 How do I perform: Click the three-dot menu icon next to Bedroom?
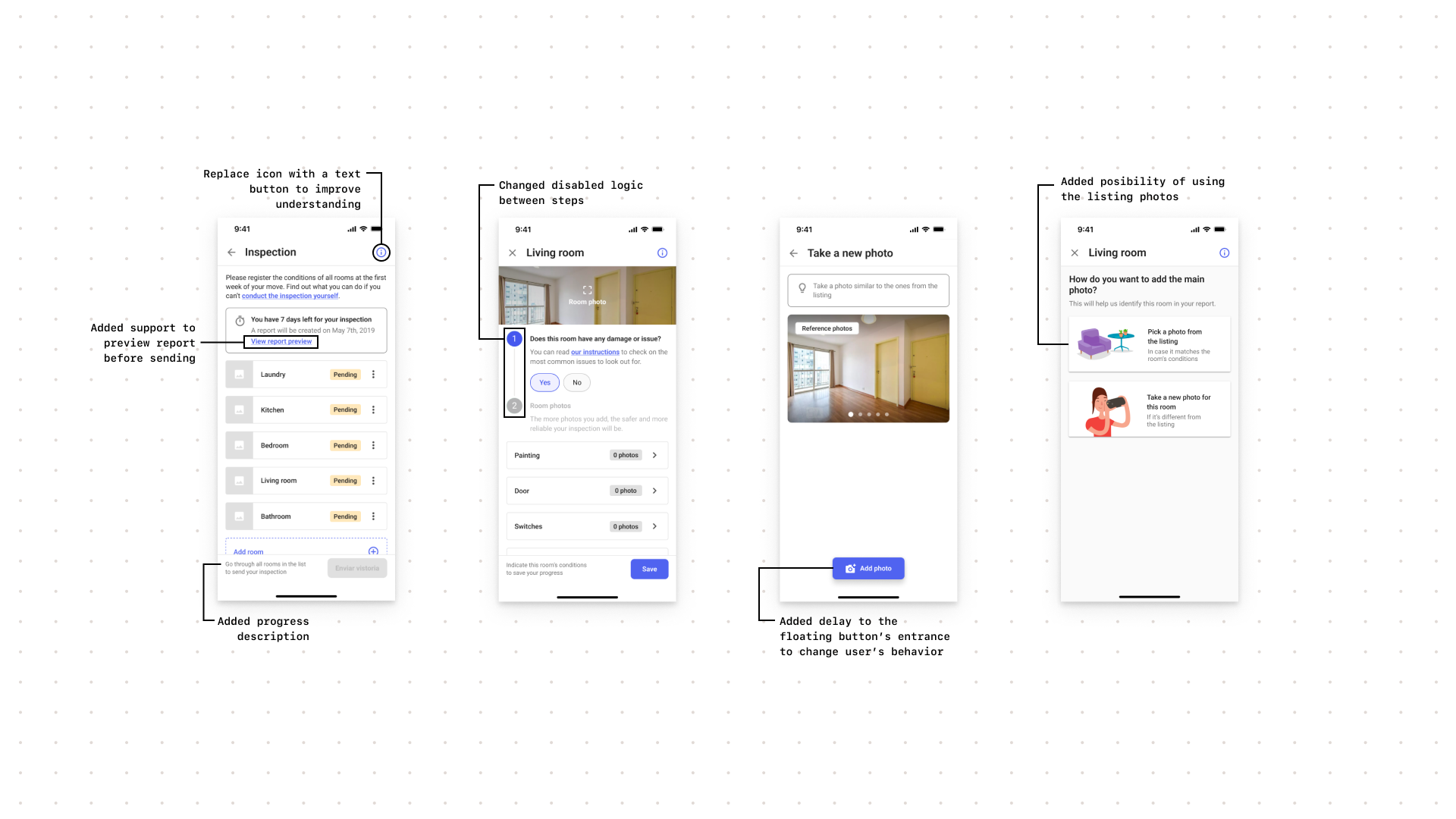373,445
